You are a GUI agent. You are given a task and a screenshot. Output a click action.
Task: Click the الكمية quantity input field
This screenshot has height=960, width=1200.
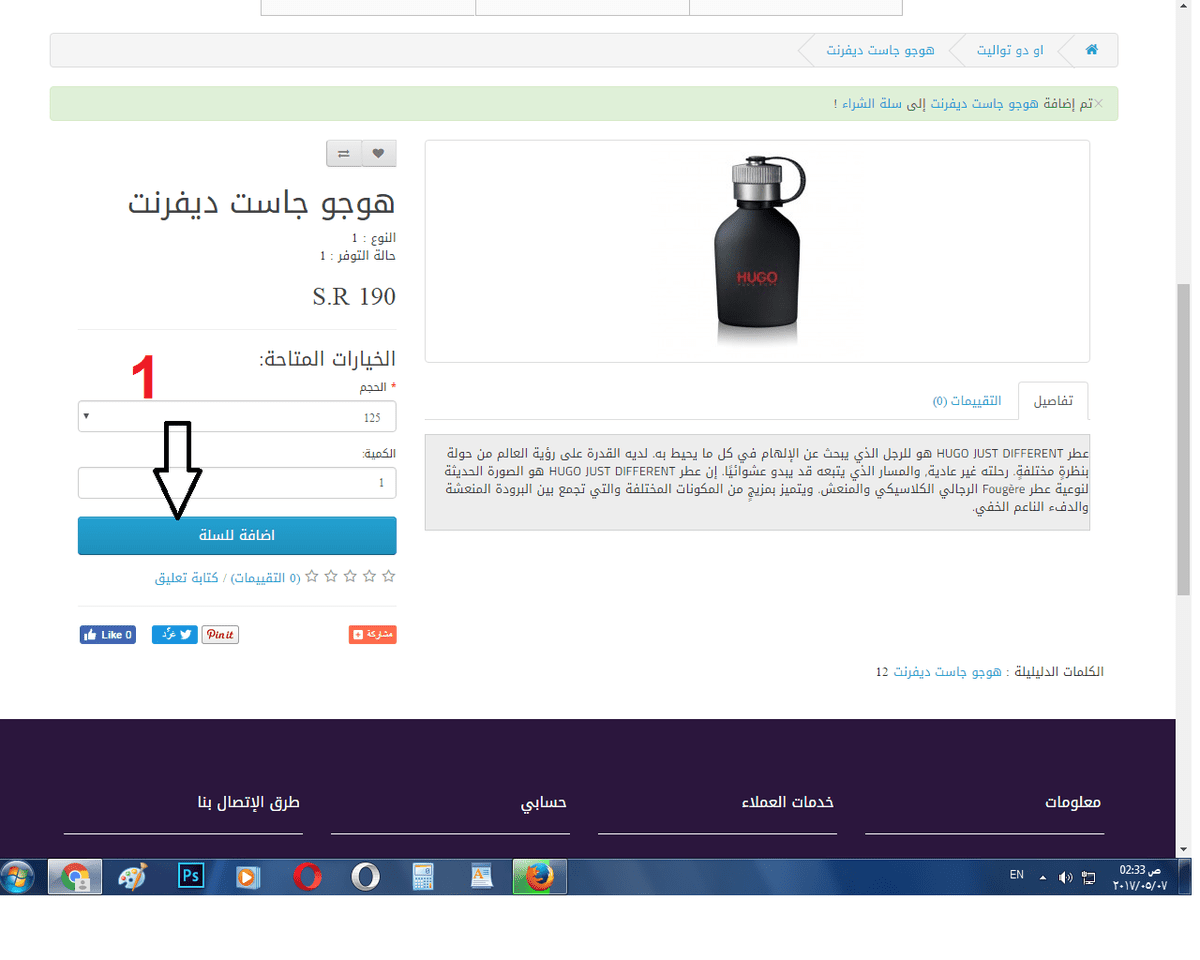click(x=237, y=483)
